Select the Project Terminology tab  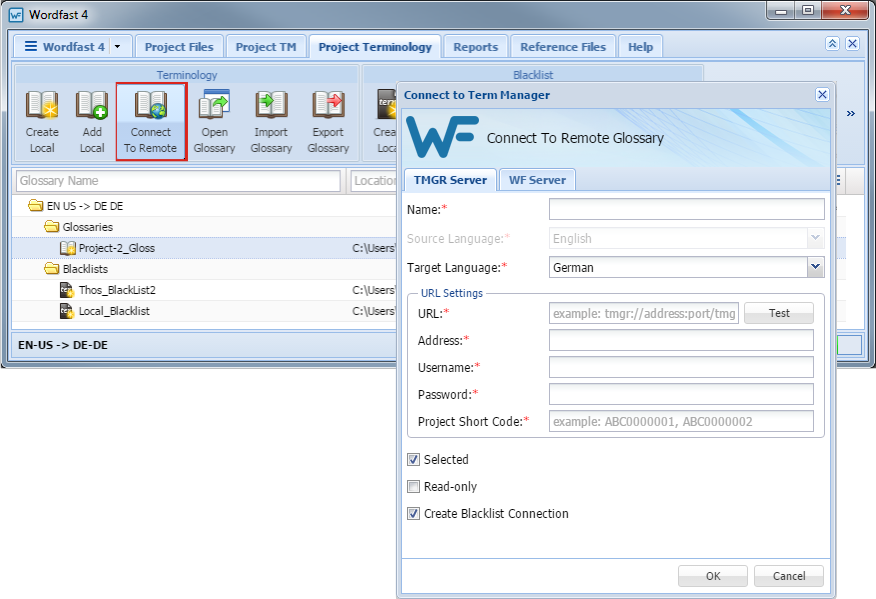(375, 47)
